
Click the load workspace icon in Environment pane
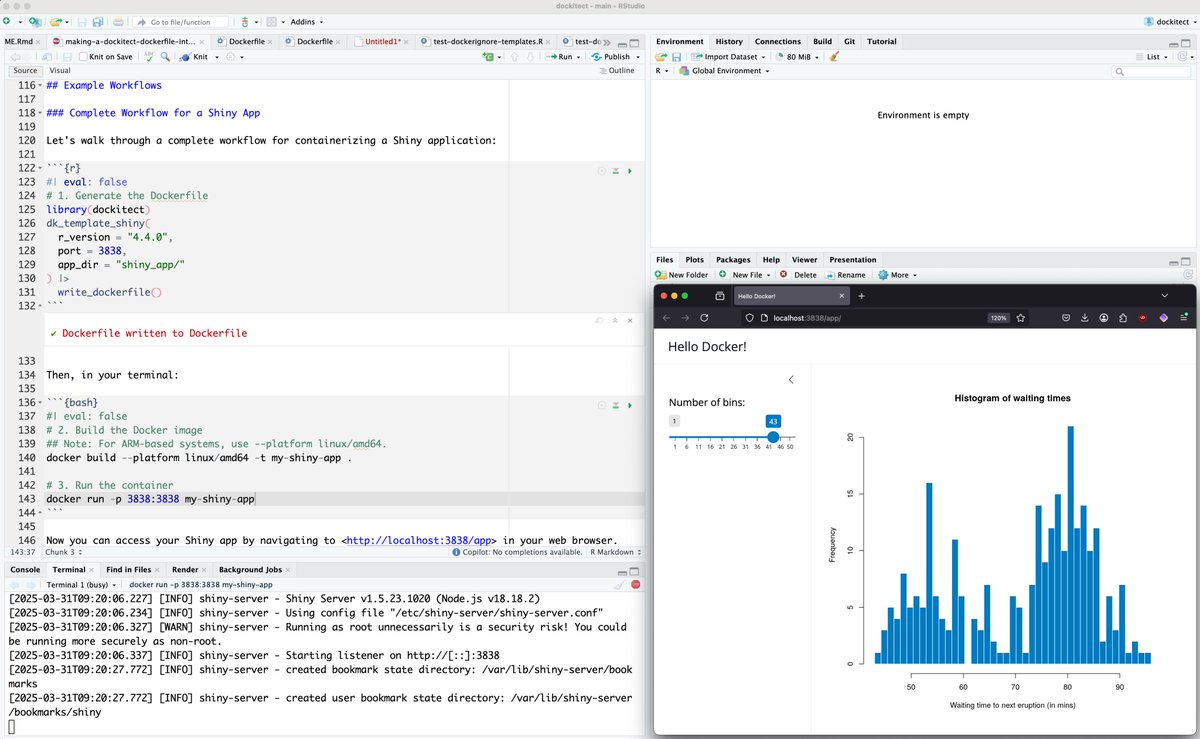point(661,57)
